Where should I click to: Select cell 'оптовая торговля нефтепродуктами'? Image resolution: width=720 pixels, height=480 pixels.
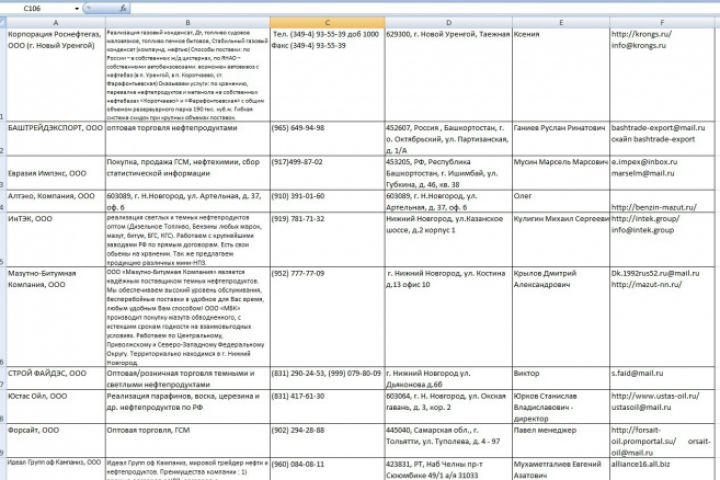(188, 138)
